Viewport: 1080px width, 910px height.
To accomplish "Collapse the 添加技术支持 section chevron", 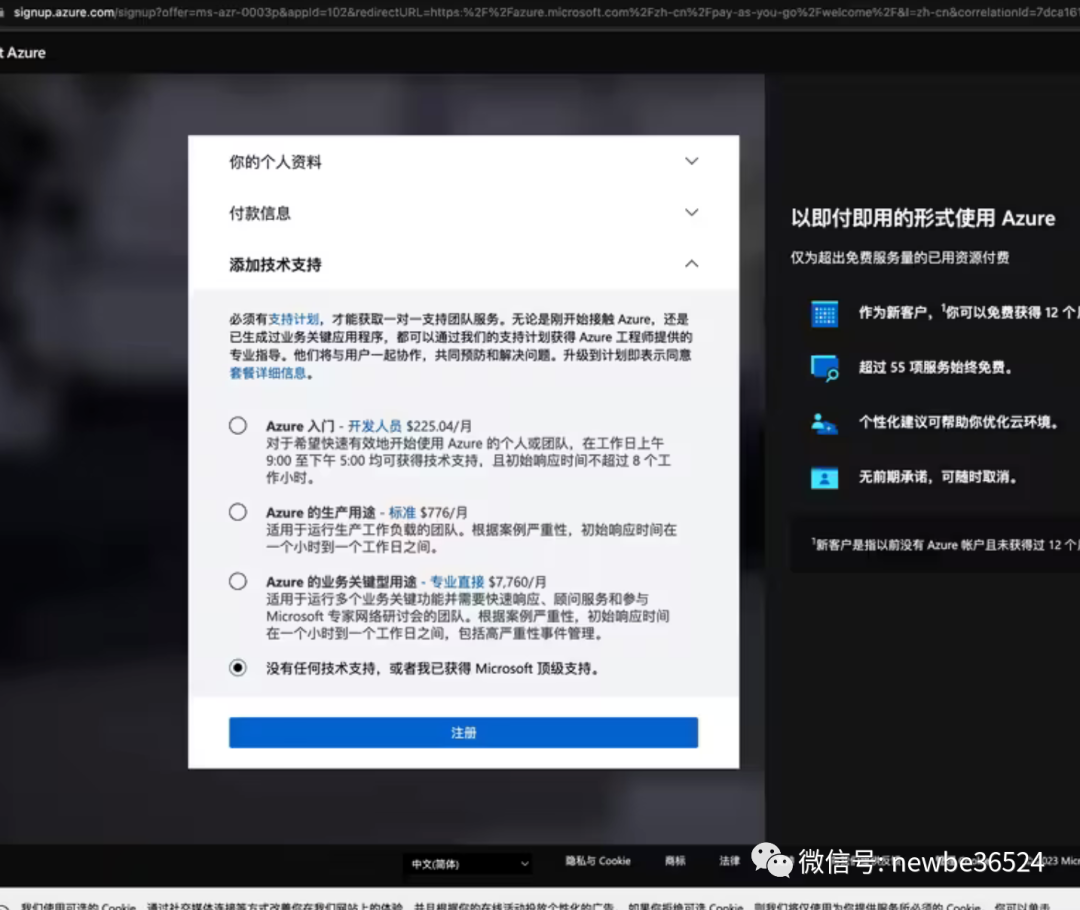I will (x=692, y=264).
